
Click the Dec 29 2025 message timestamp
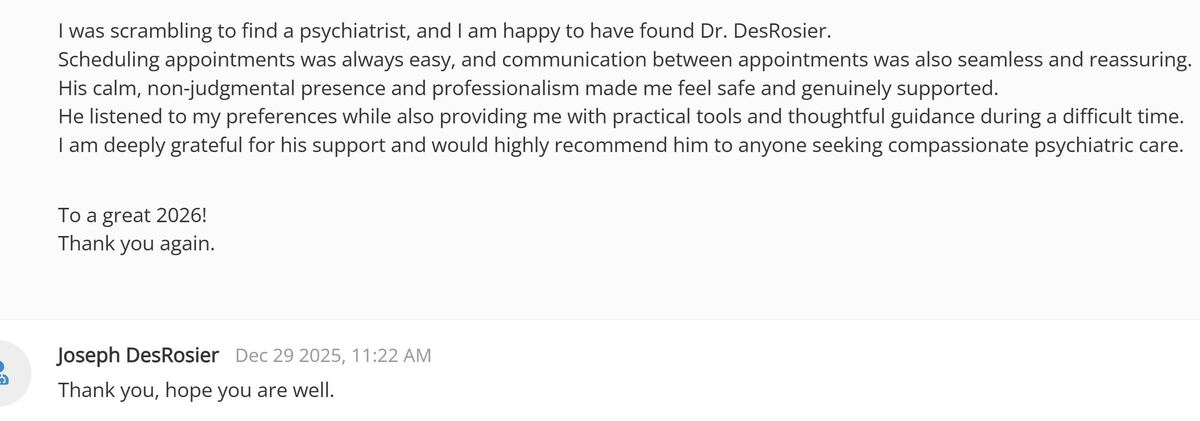pyautogui.click(x=333, y=355)
